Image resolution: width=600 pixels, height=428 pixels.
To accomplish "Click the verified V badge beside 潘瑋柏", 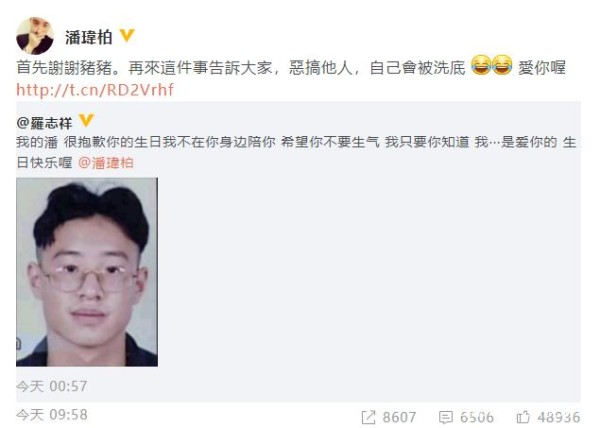I will click(x=127, y=36).
